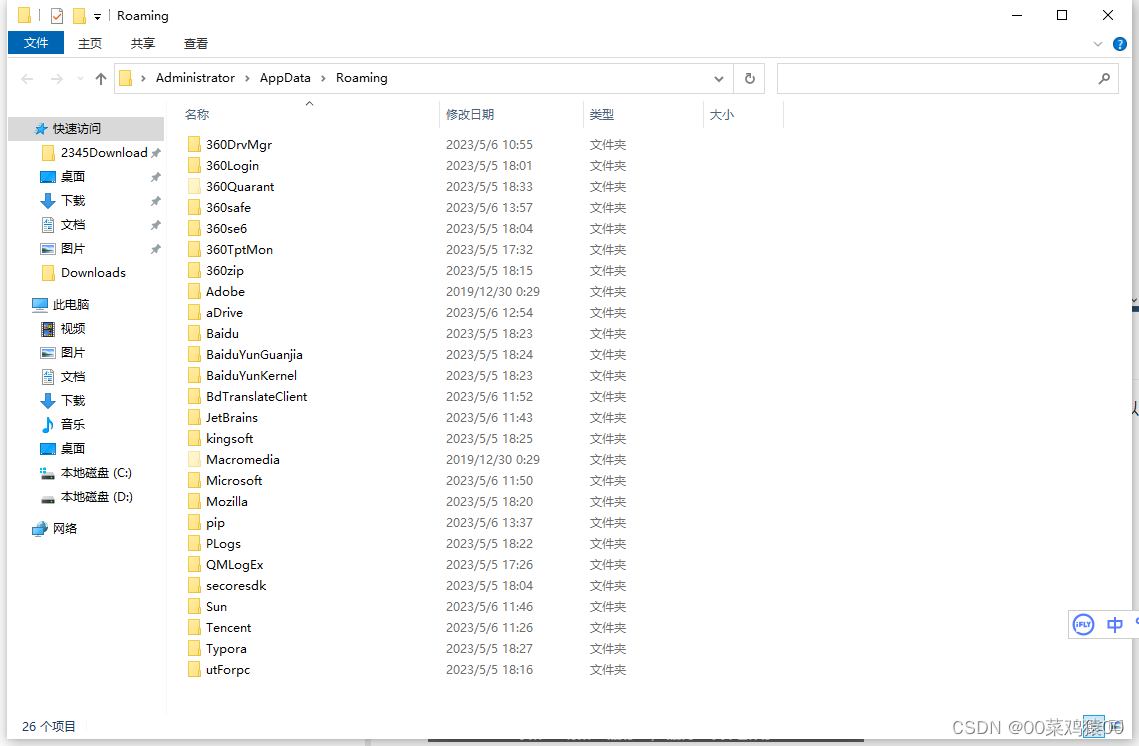Click the search magnifier icon
Image resolution: width=1139 pixels, height=746 pixels.
coord(1104,78)
